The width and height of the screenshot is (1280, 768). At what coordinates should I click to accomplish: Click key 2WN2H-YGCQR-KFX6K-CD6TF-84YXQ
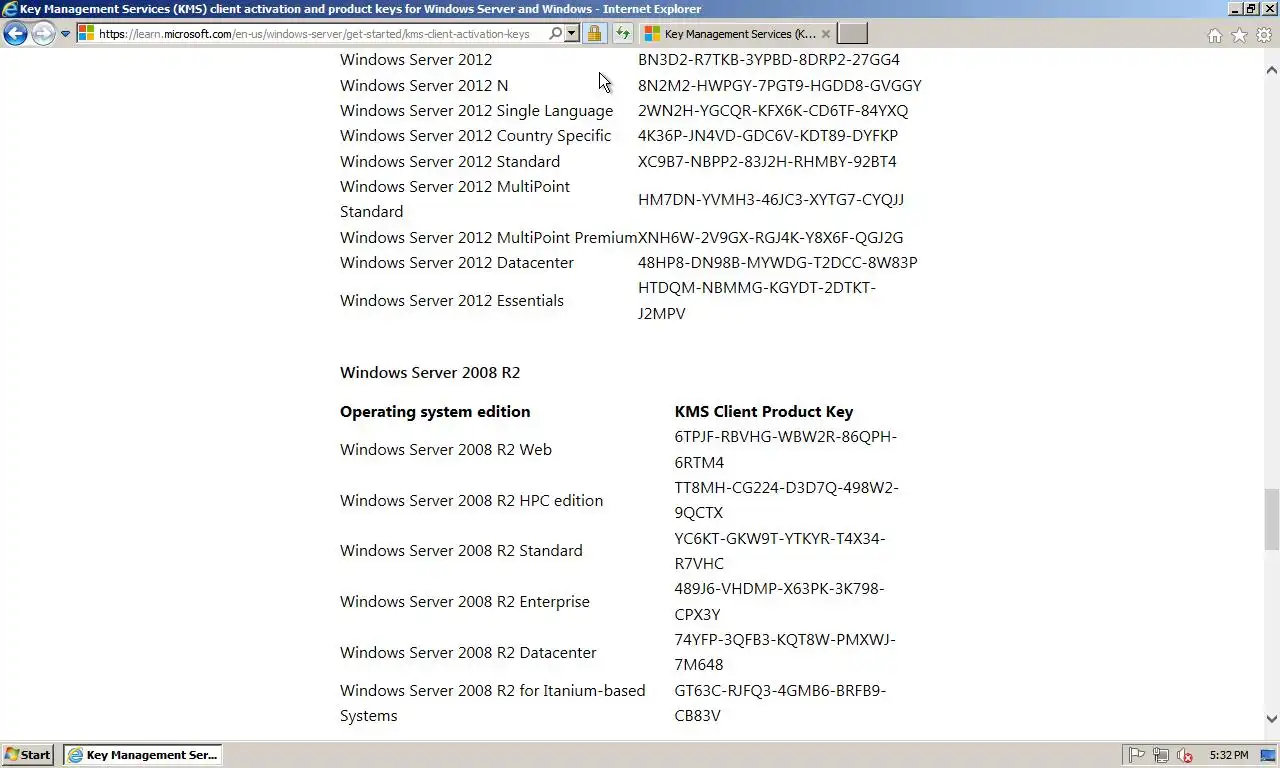(x=773, y=111)
